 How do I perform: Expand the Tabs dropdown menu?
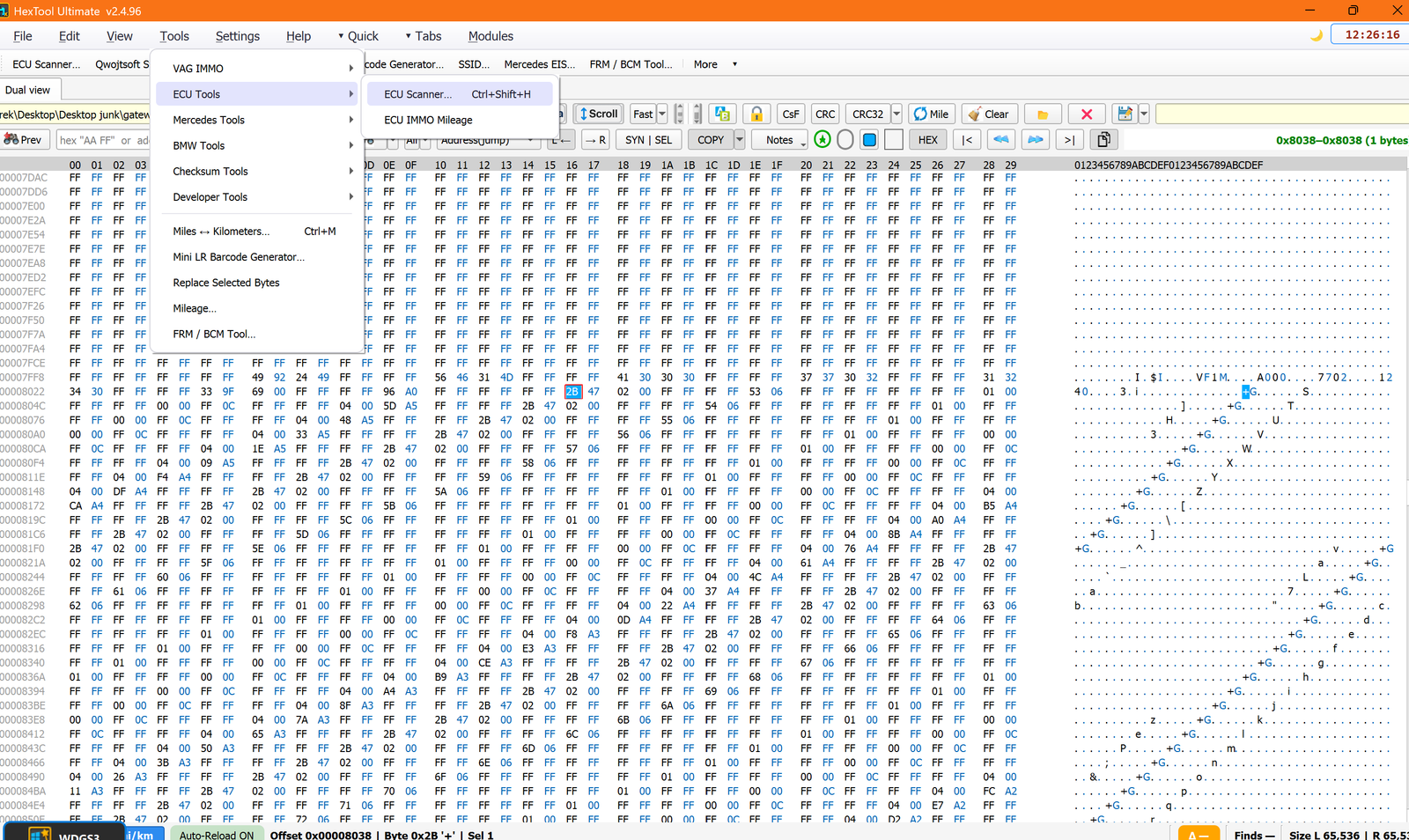[x=424, y=36]
